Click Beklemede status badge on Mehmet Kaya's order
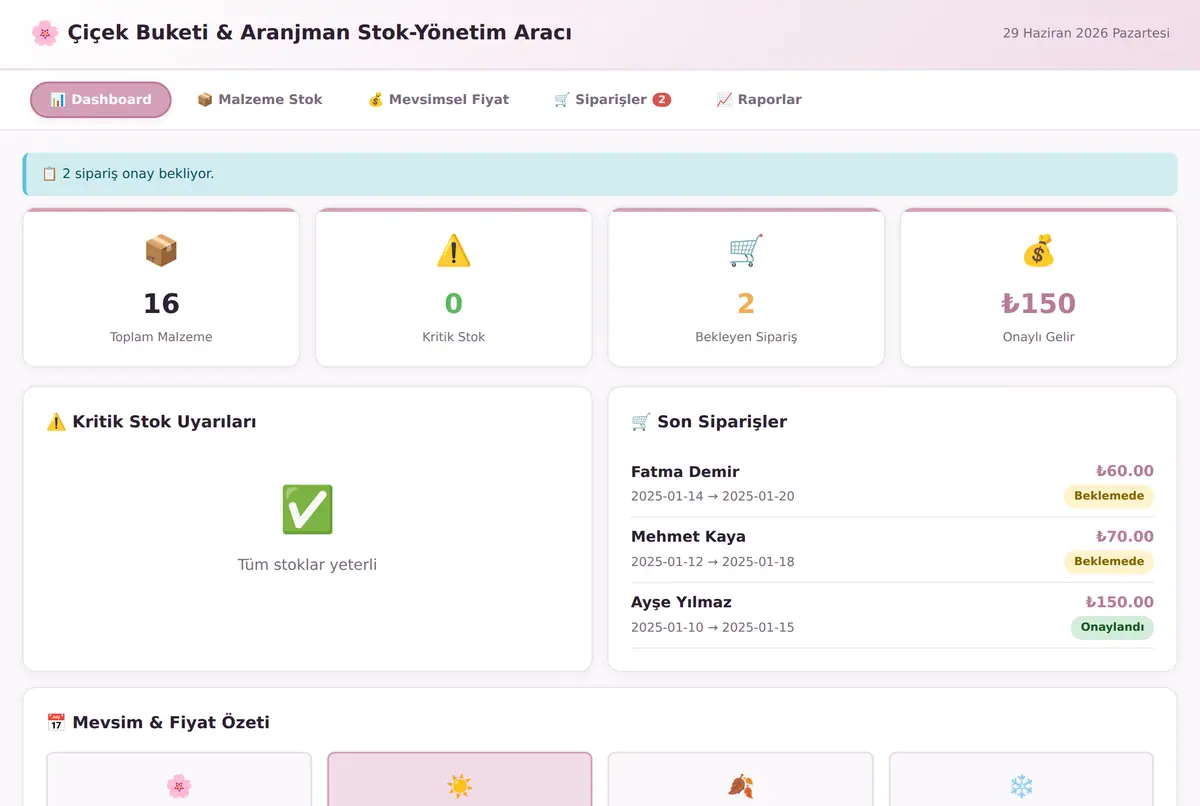Viewport: 1200px width, 806px height. (x=1109, y=562)
